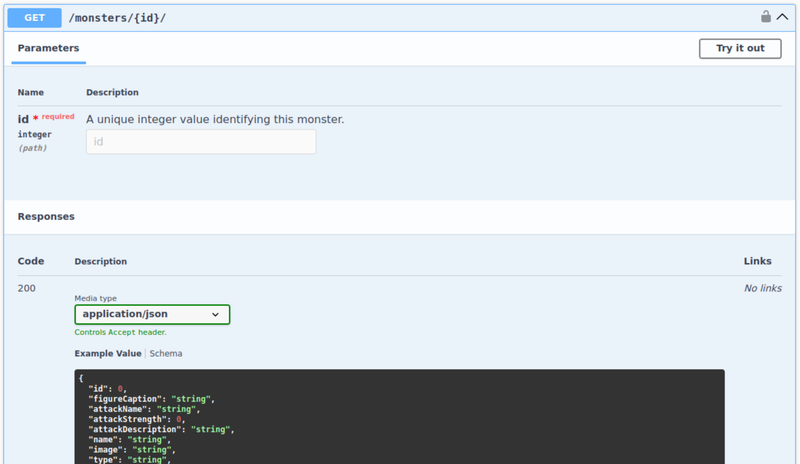
Task: Click the 'No links' text
Action: [762, 288]
